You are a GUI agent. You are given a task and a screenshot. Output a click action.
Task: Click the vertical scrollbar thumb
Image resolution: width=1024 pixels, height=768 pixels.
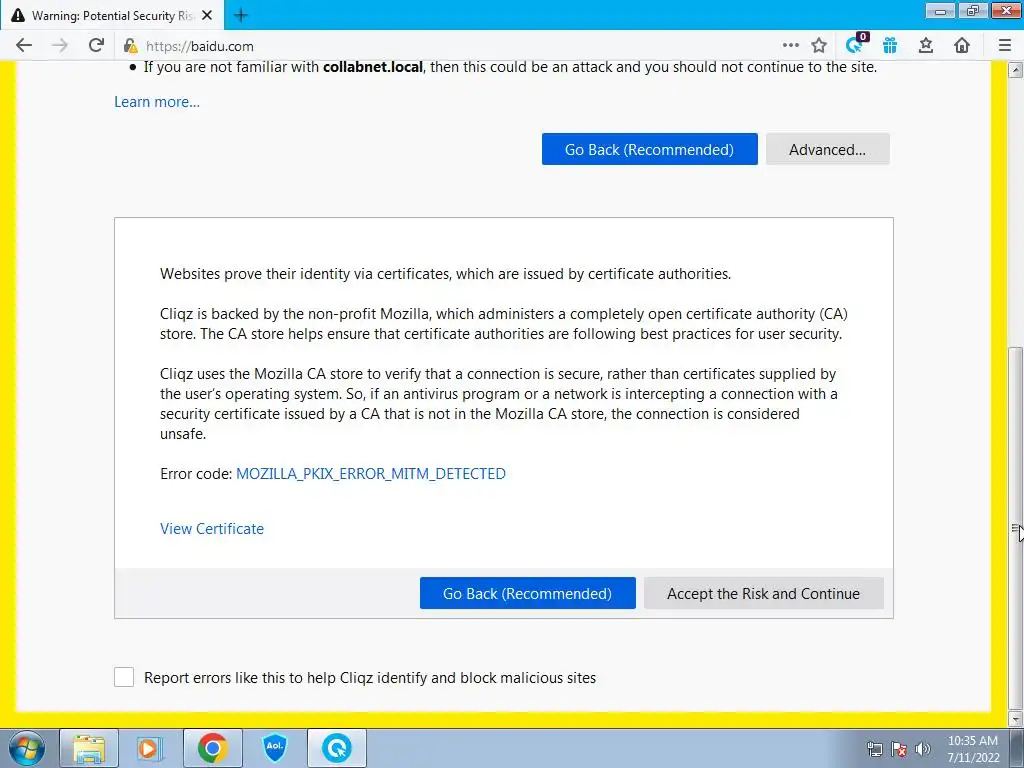point(1015,529)
